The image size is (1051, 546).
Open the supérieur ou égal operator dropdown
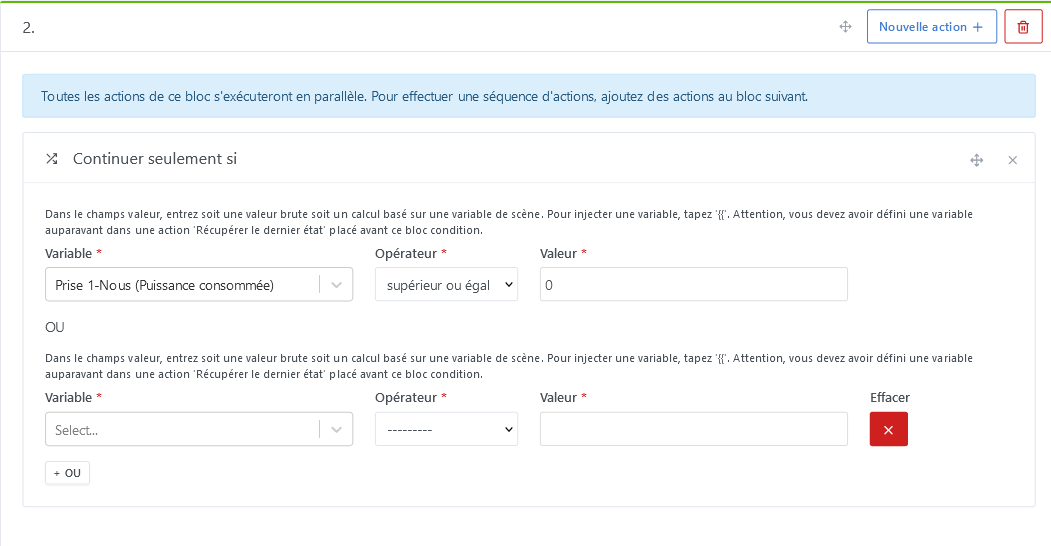(x=446, y=285)
